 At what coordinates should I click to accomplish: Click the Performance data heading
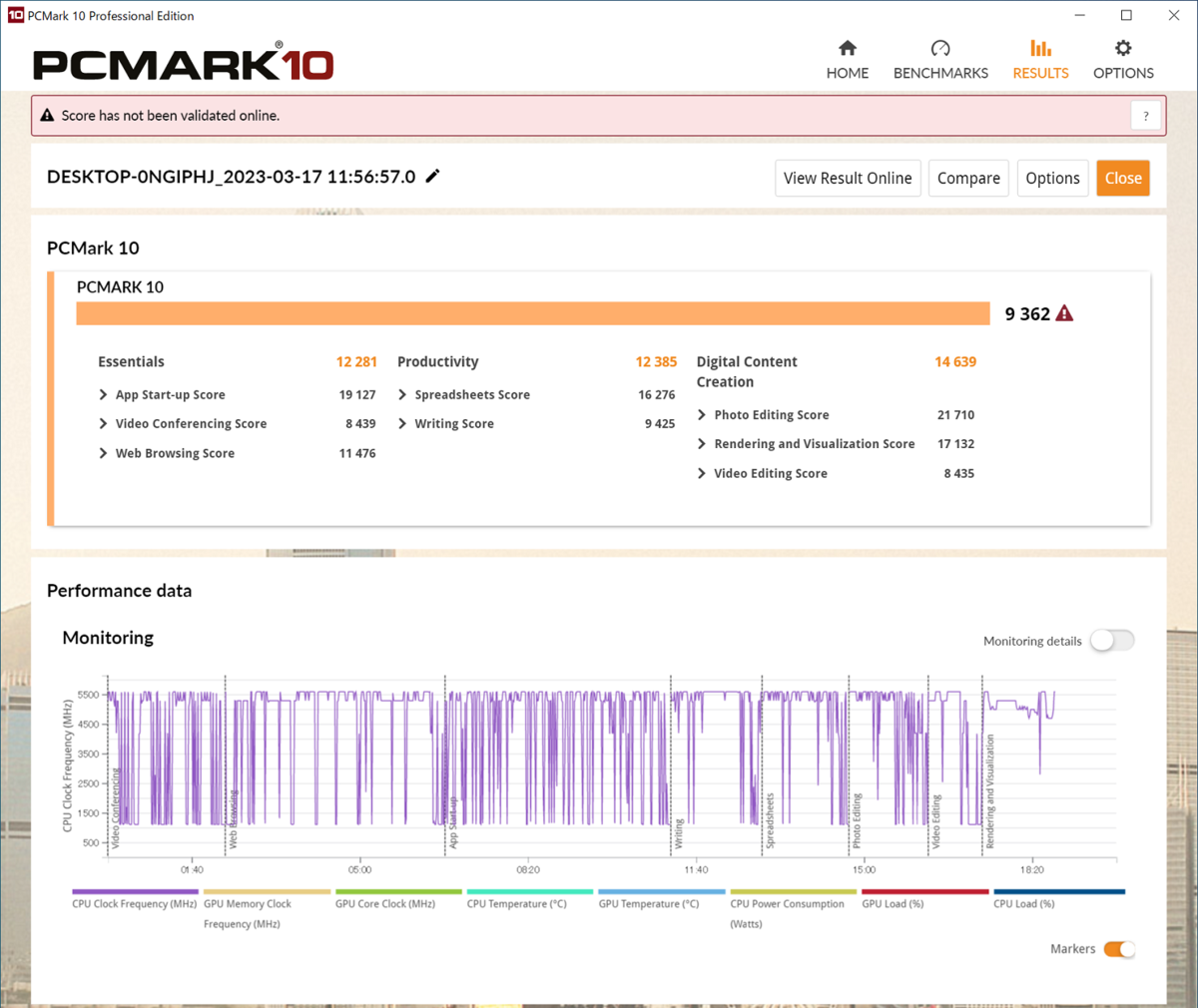pyautogui.click(x=119, y=591)
